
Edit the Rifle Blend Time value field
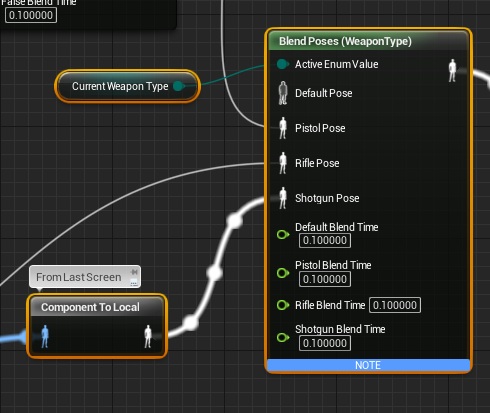395,305
